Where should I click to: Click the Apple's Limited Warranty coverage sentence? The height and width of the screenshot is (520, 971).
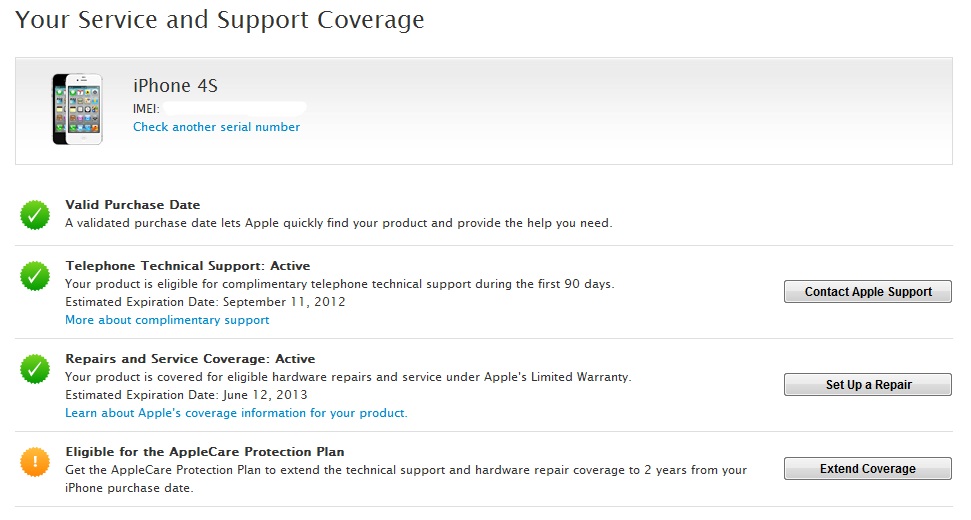(348, 377)
